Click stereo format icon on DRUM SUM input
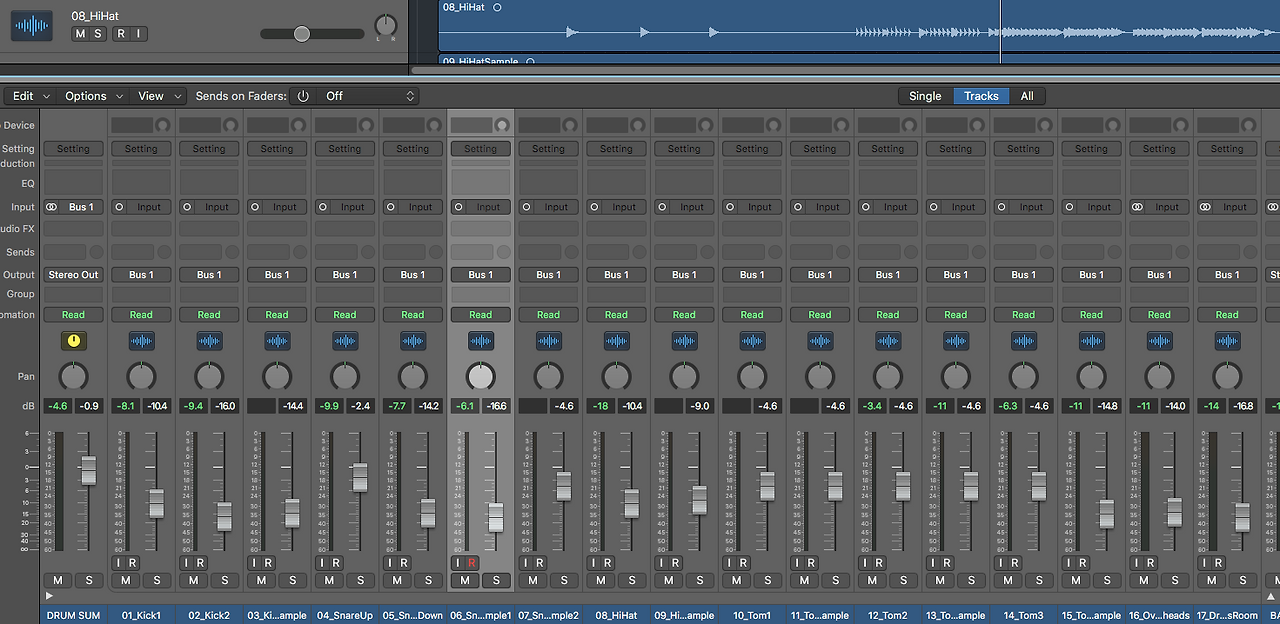 coord(52,207)
